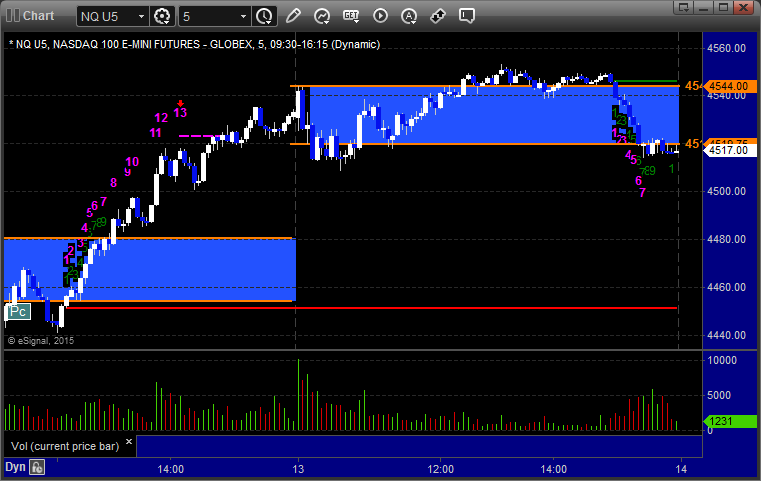This screenshot has height=481, width=761.
Task: Click the Chart window grip handle
Action: 13,16
